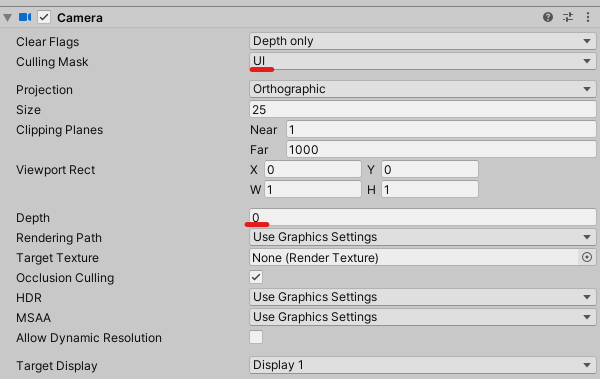Click the Viewport Rect W field
The image size is (600, 379).
(313, 190)
